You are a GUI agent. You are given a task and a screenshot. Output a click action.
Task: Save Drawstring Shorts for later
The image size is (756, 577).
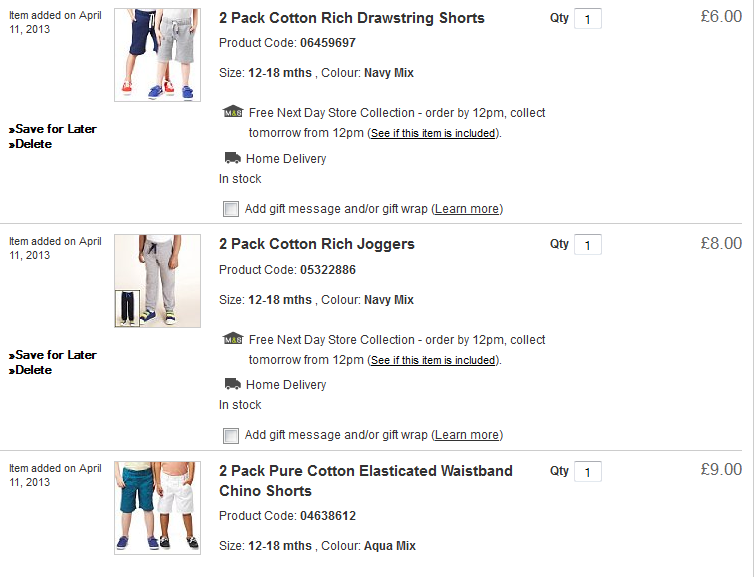tap(53, 129)
